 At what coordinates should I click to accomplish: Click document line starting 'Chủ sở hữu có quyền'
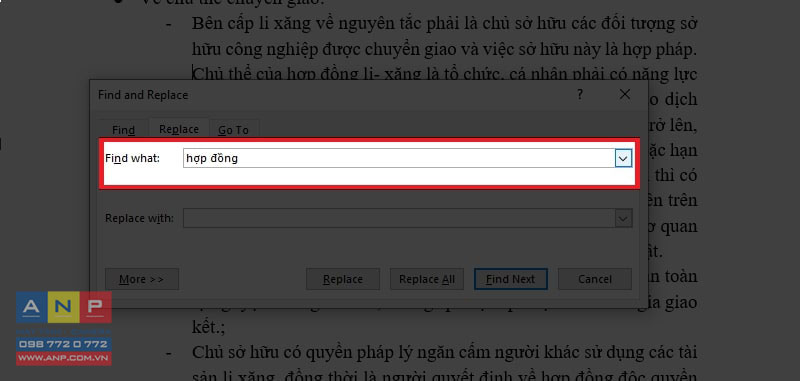click(444, 352)
